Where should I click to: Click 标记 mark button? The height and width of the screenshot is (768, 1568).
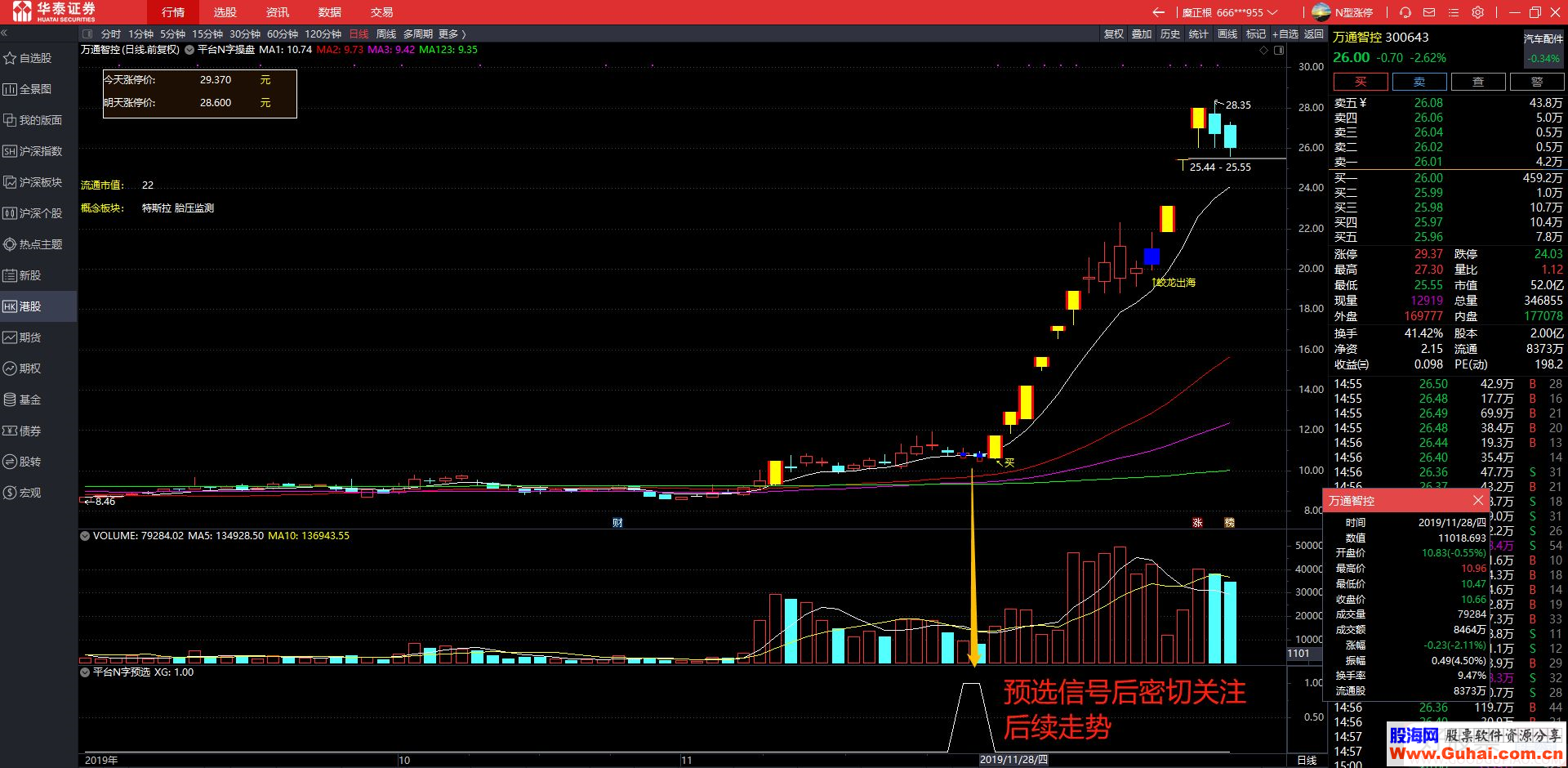click(1256, 34)
